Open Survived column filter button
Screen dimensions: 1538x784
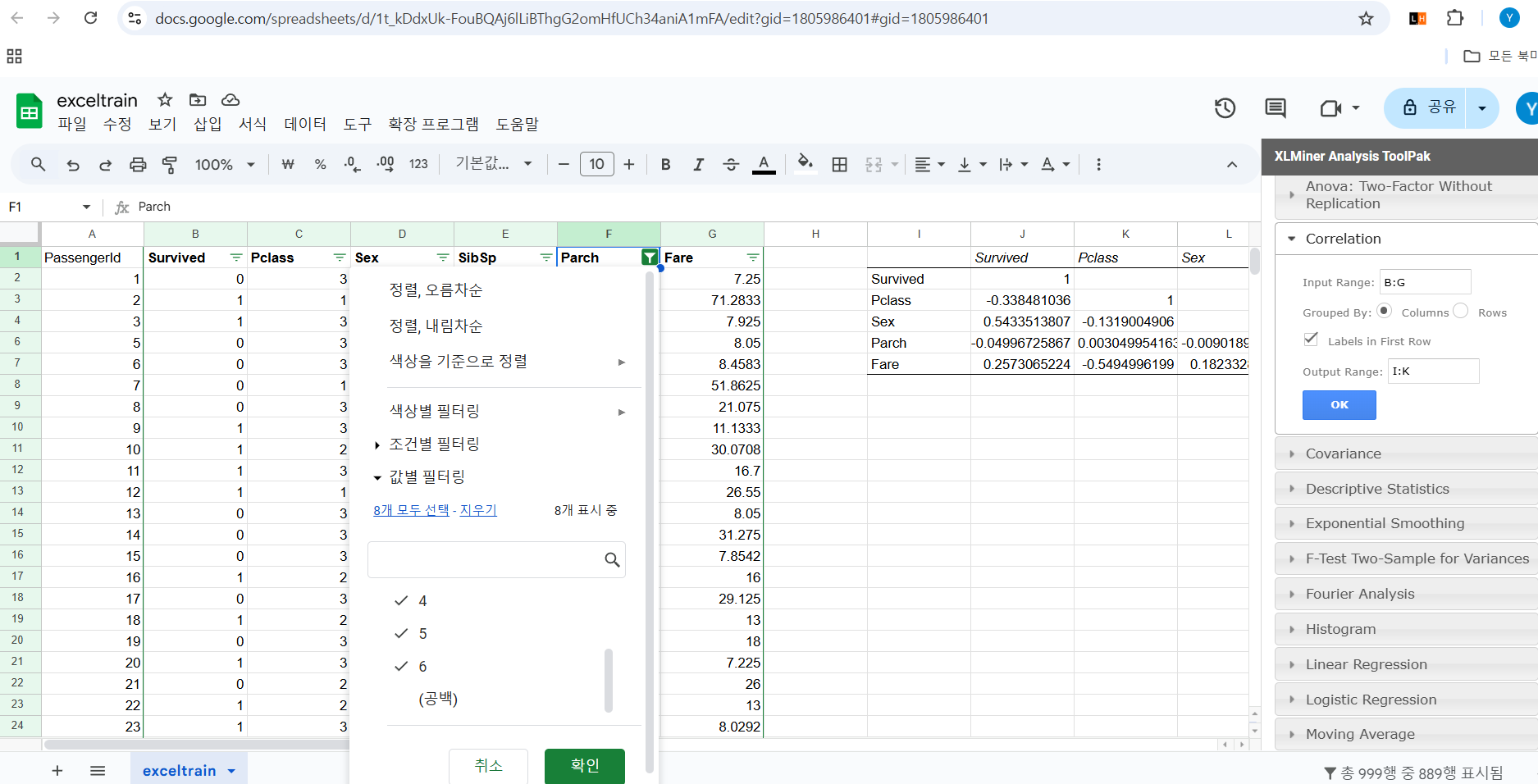(x=236, y=258)
